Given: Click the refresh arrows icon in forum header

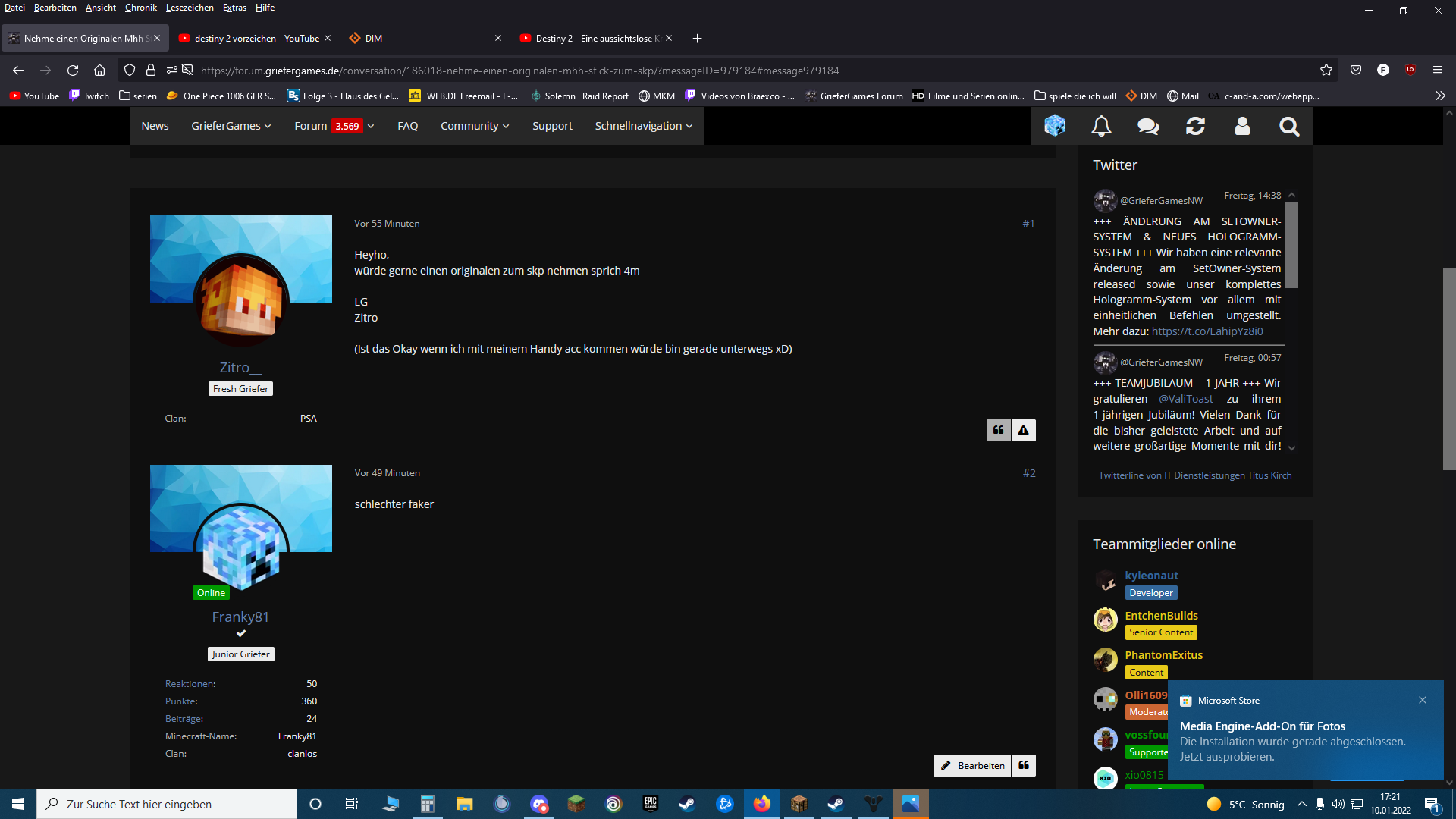Looking at the screenshot, I should tap(1195, 126).
